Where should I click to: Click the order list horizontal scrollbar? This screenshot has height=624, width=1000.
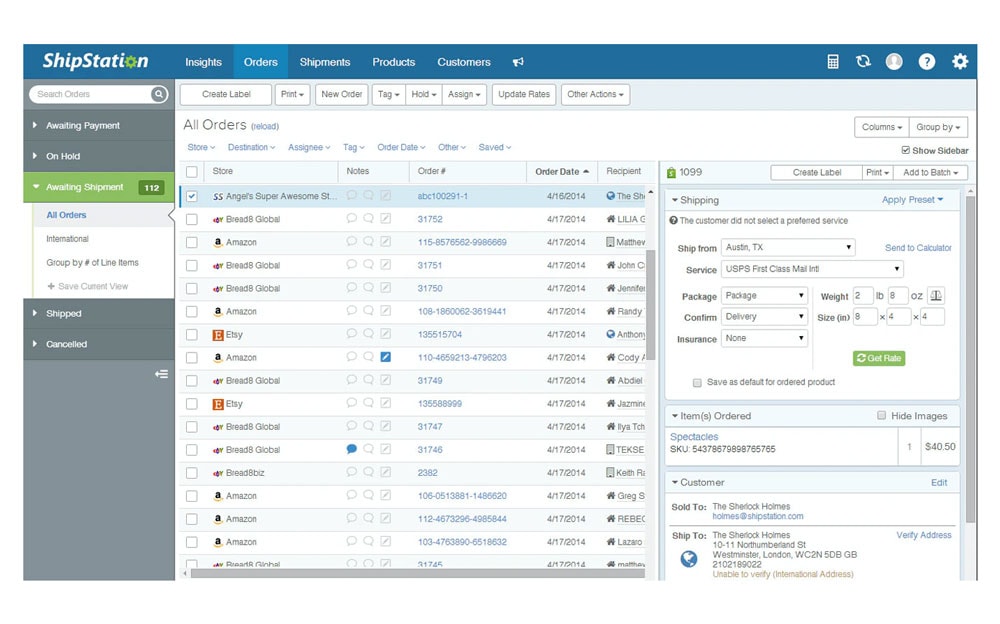point(418,573)
